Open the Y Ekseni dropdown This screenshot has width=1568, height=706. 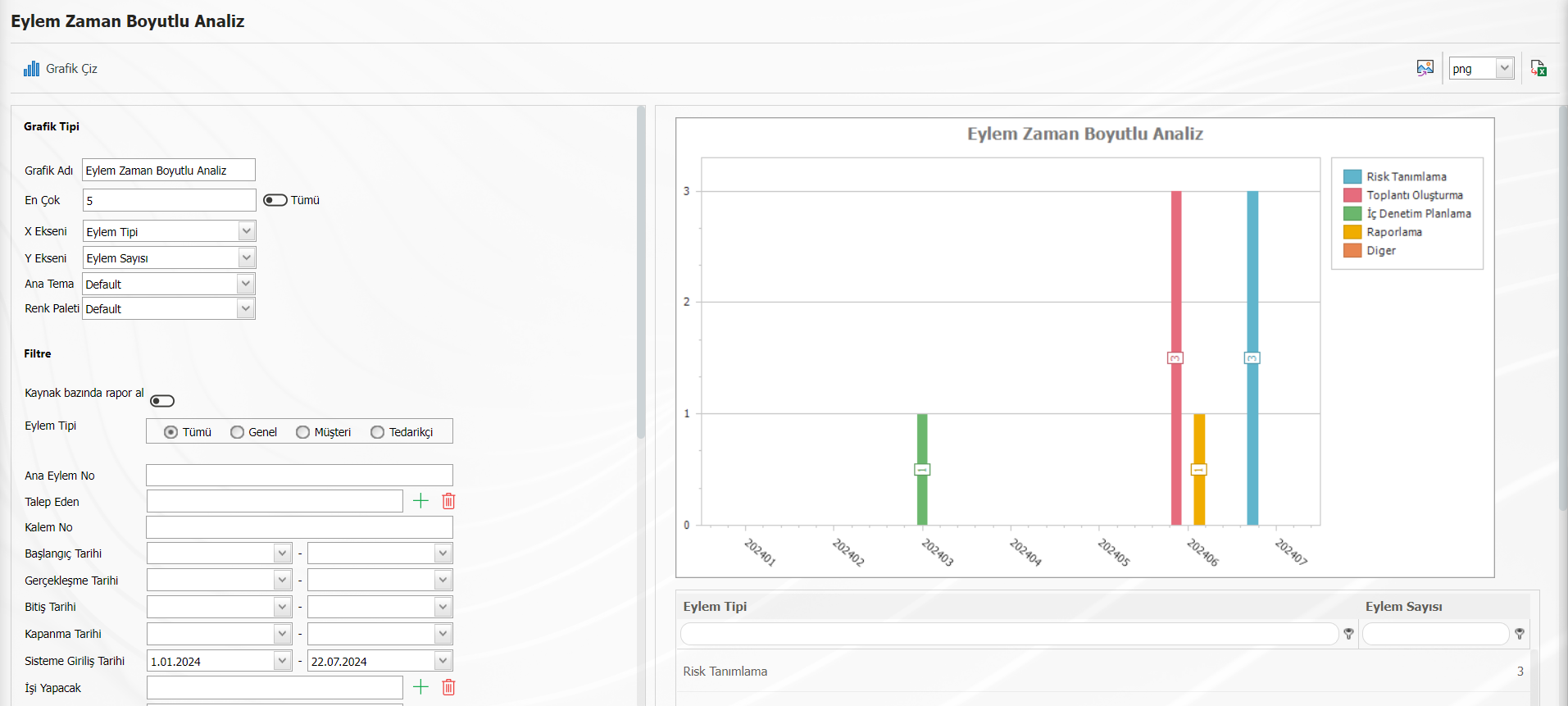click(x=246, y=257)
